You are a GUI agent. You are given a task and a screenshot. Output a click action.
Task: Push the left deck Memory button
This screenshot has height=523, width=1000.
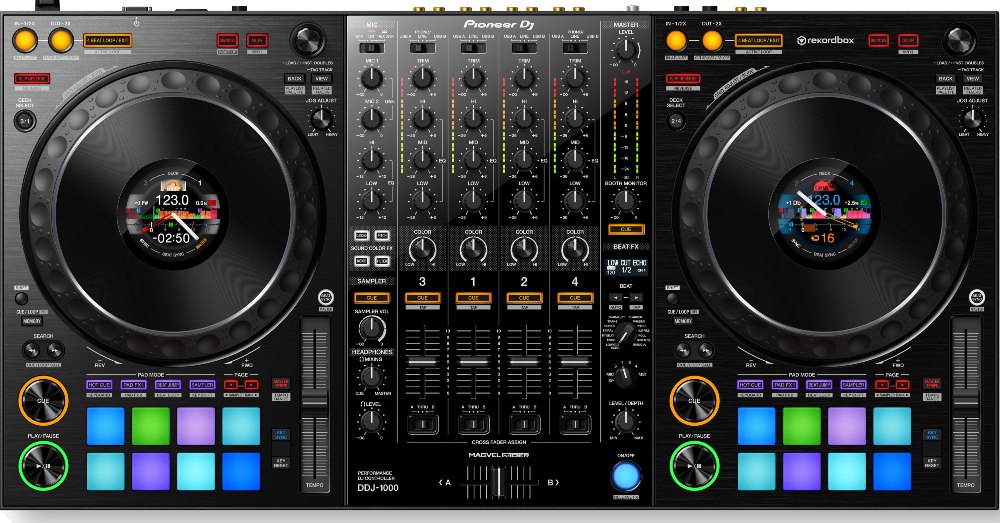pos(32,321)
